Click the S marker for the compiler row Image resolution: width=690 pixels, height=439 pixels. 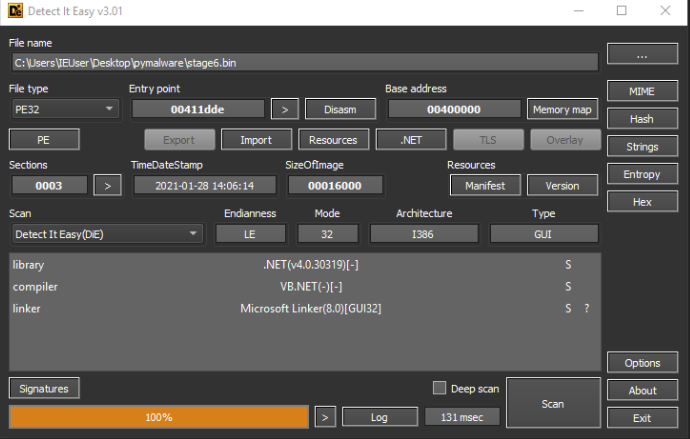coord(568,287)
